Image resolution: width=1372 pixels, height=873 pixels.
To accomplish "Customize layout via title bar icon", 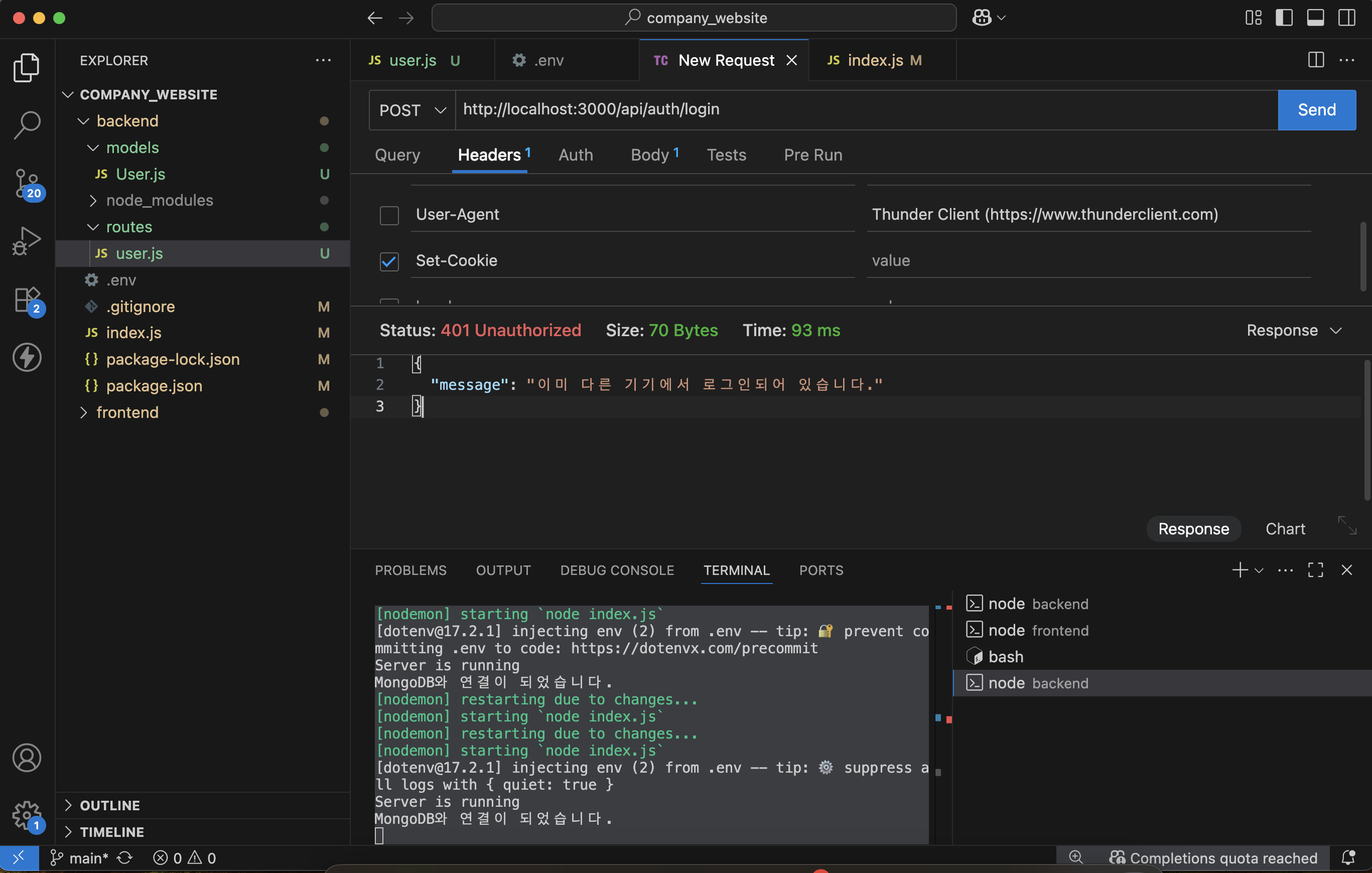I will [x=1253, y=18].
